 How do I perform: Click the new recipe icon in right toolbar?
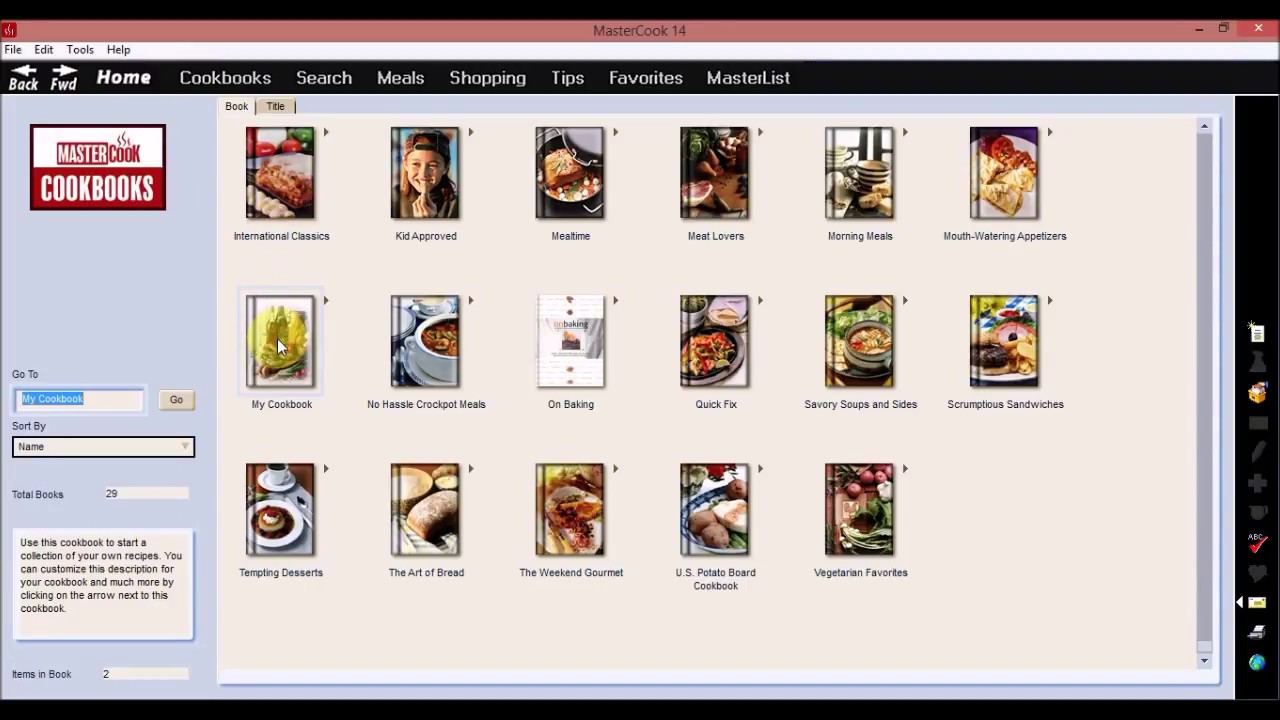tap(1257, 333)
